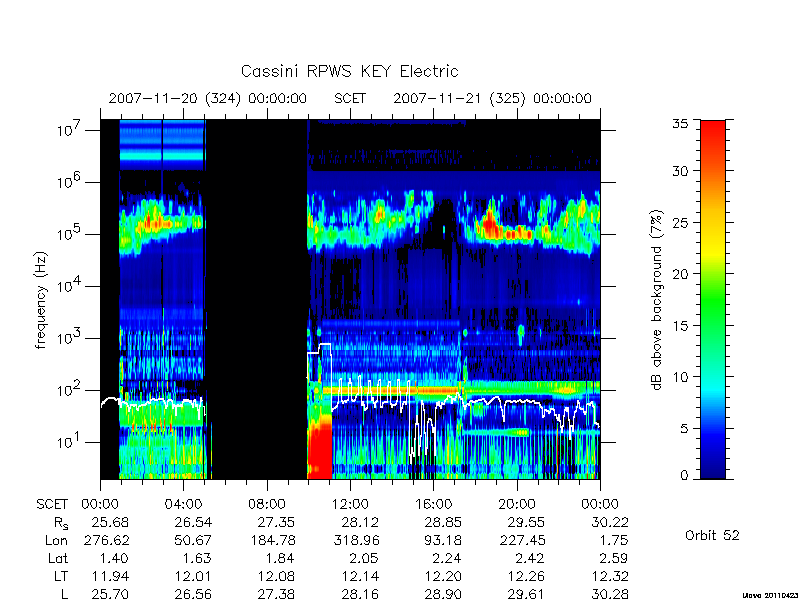Click the '15' colorbar tick value
The height and width of the screenshot is (600, 800).
680,326
